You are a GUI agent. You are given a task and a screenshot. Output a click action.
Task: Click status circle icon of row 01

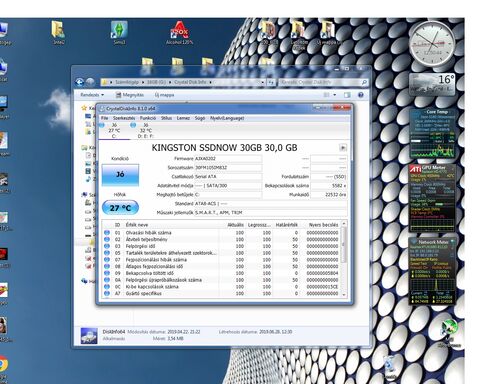click(107, 233)
